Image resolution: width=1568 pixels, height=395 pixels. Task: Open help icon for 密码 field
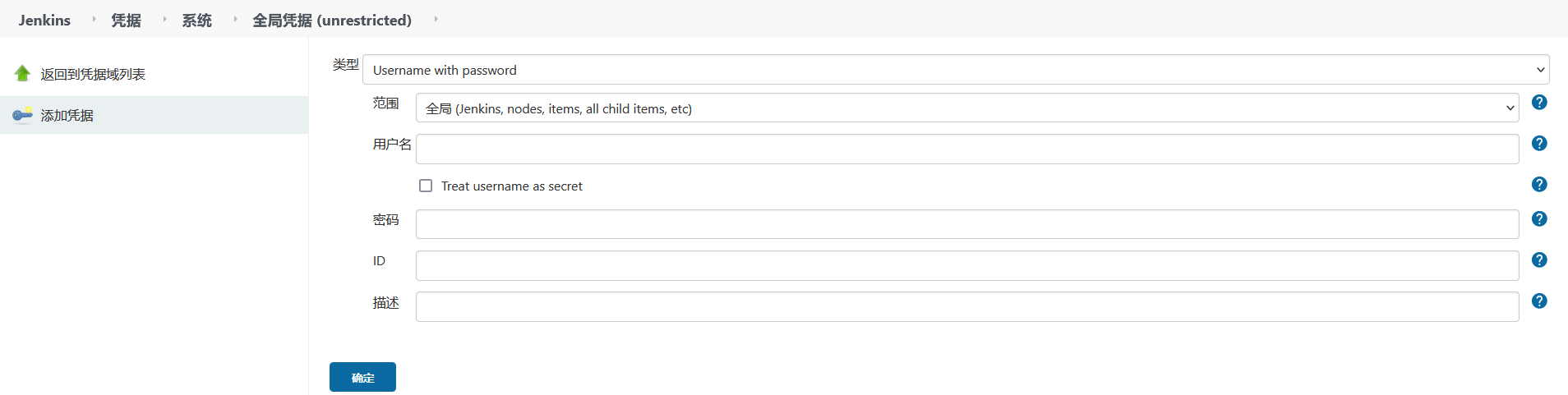pyautogui.click(x=1539, y=219)
